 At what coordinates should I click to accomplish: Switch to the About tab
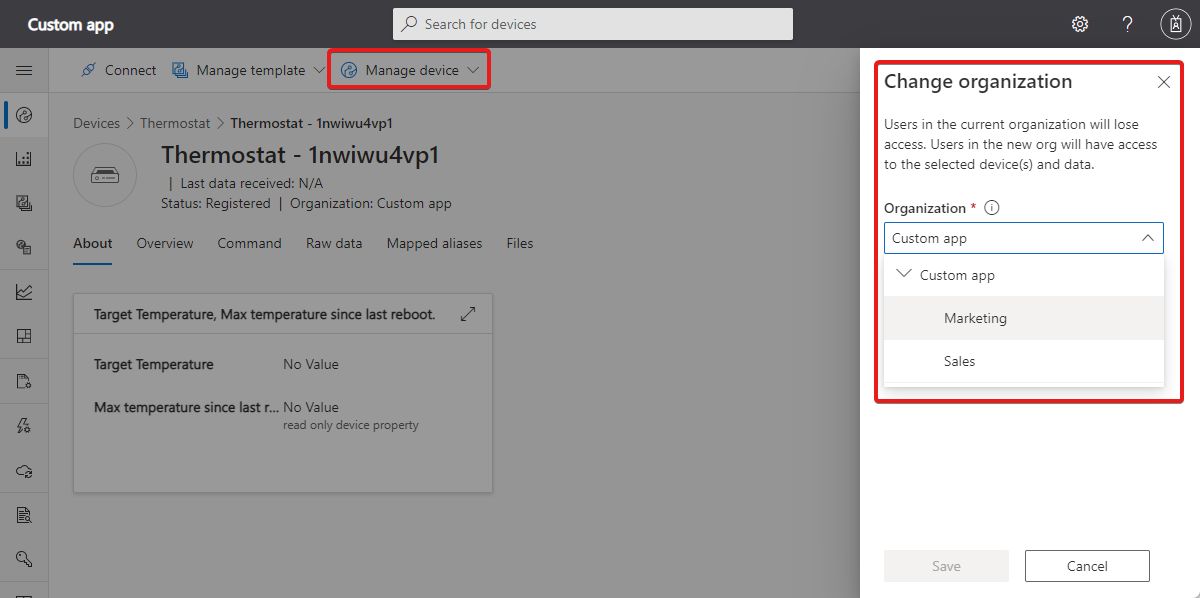pyautogui.click(x=93, y=243)
